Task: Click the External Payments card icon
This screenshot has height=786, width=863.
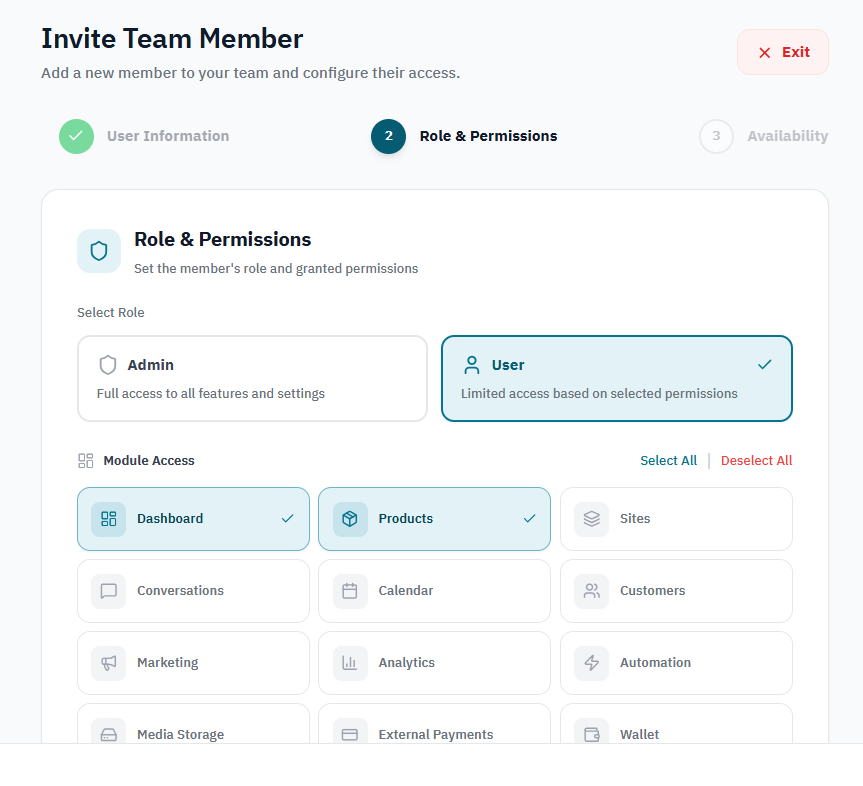Action: click(349, 734)
